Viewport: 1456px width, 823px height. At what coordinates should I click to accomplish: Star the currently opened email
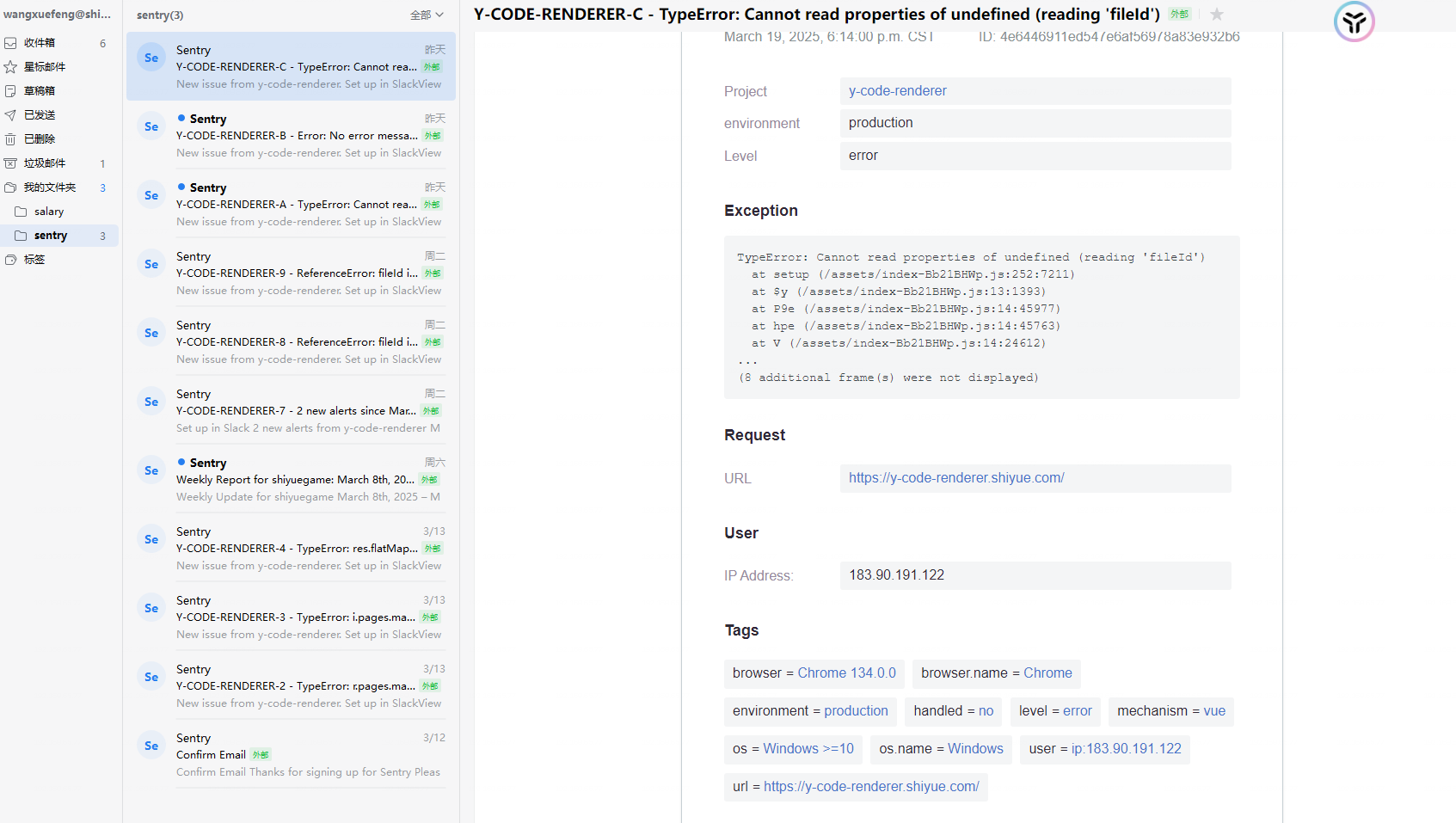(1216, 15)
